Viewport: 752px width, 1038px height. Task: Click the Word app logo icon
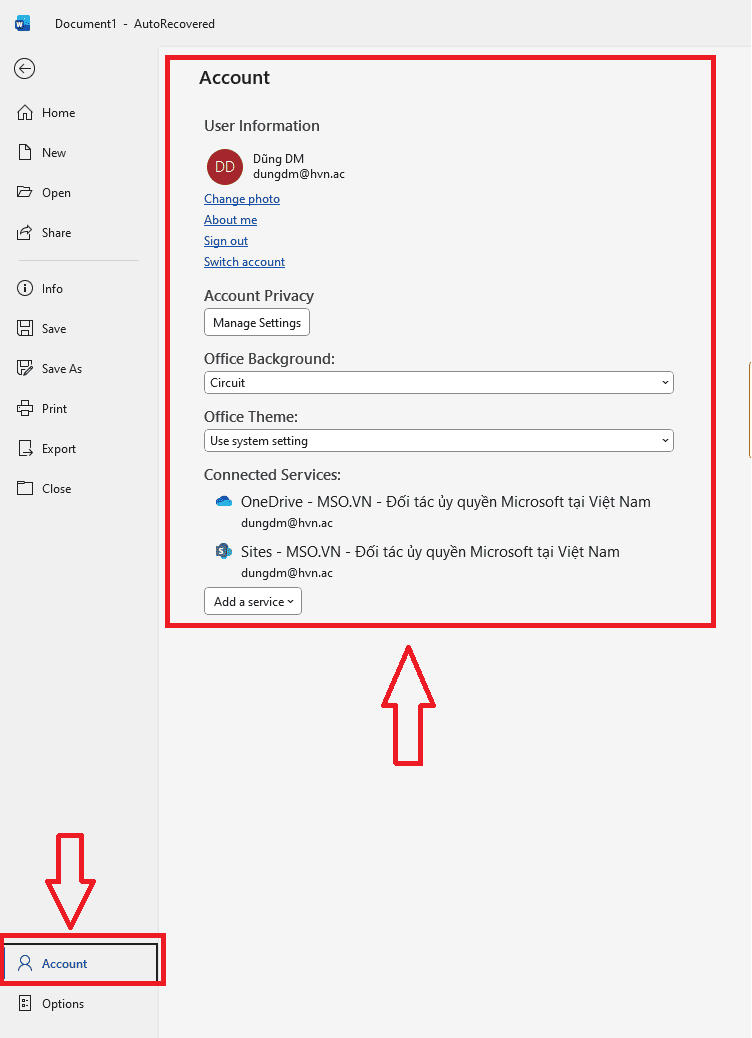tap(23, 23)
